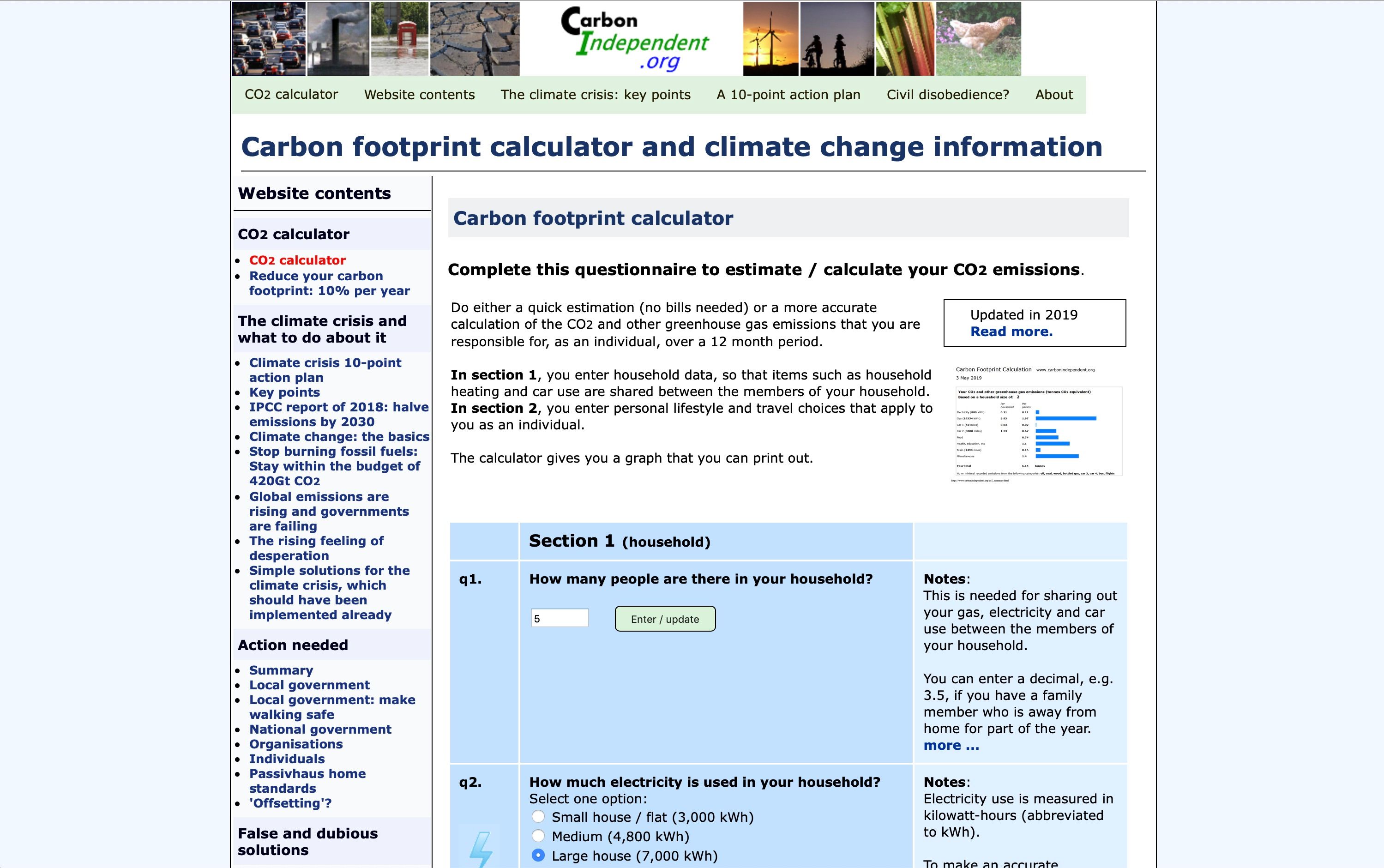Click the About navigation menu item
Screen dimensions: 1384x868
pos(1055,94)
